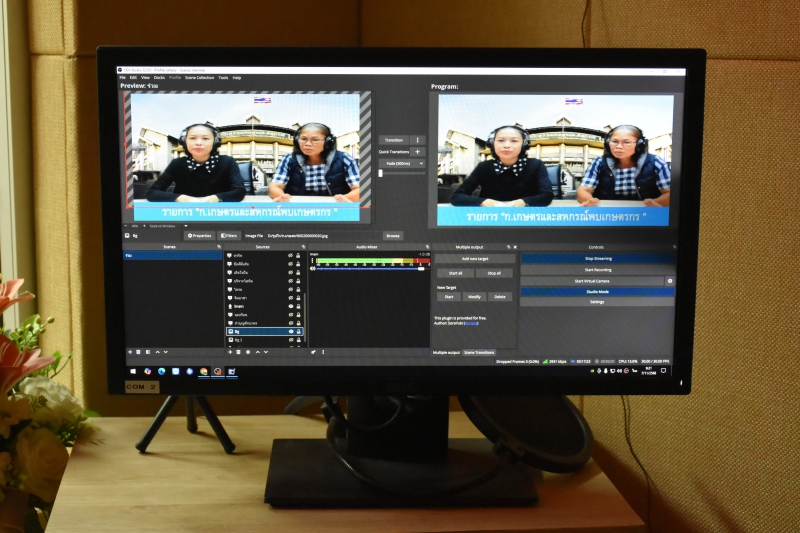Screen dimensions: 800x533
Task: Open the Transition button options menu
Action: point(418,140)
